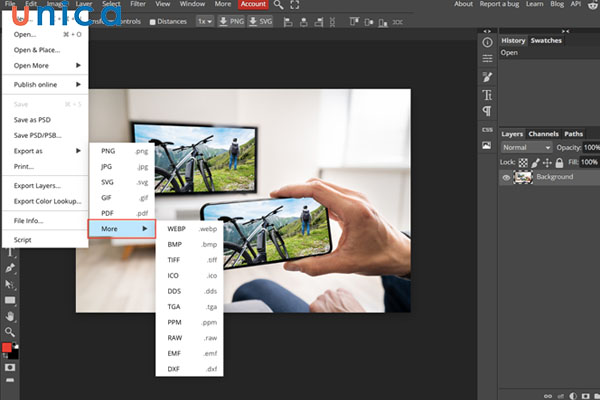This screenshot has width=600, height=400.
Task: Click the red foreground color swatch
Action: pos(7,347)
